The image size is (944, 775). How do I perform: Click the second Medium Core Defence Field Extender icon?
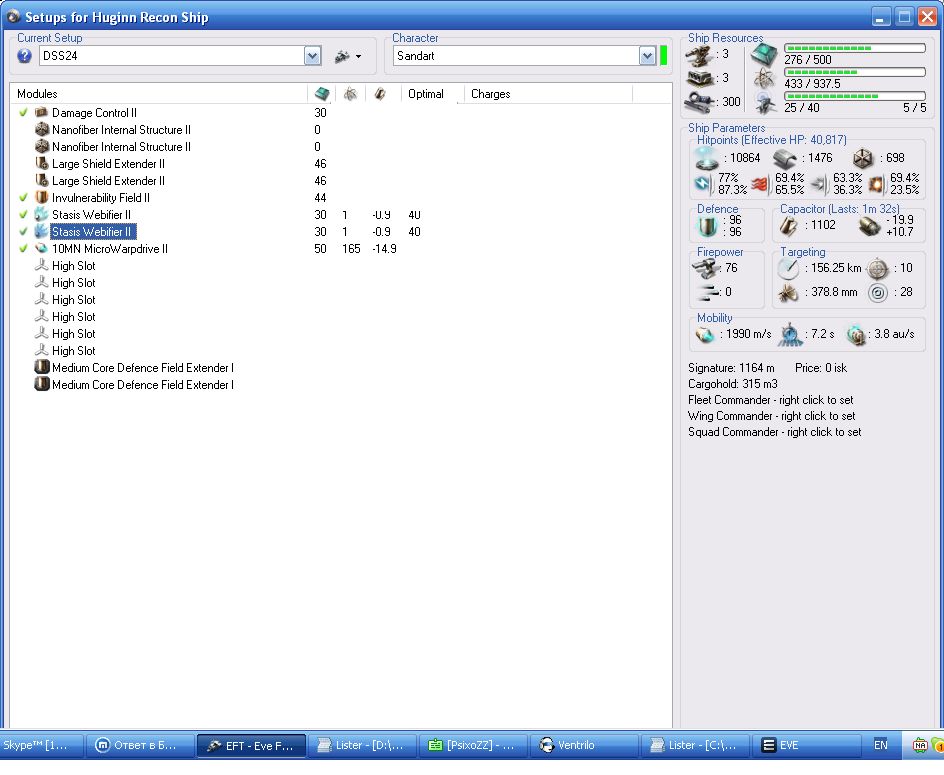click(42, 384)
